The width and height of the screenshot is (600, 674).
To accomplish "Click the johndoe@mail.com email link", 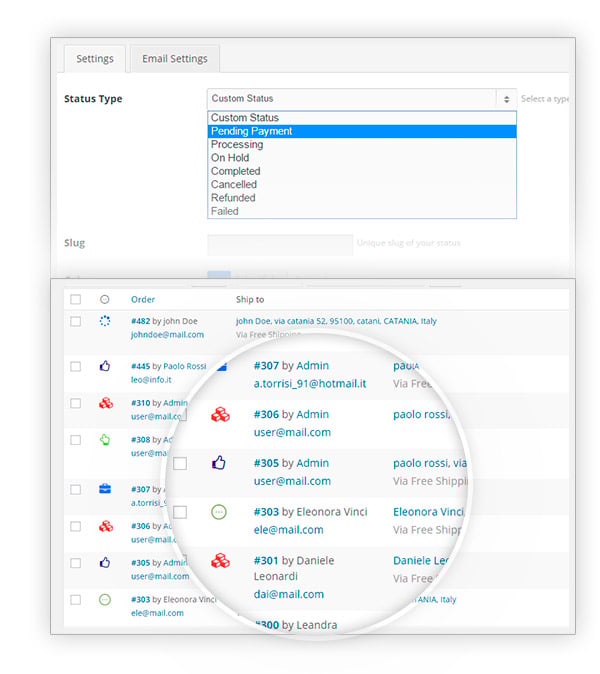I will 167,334.
